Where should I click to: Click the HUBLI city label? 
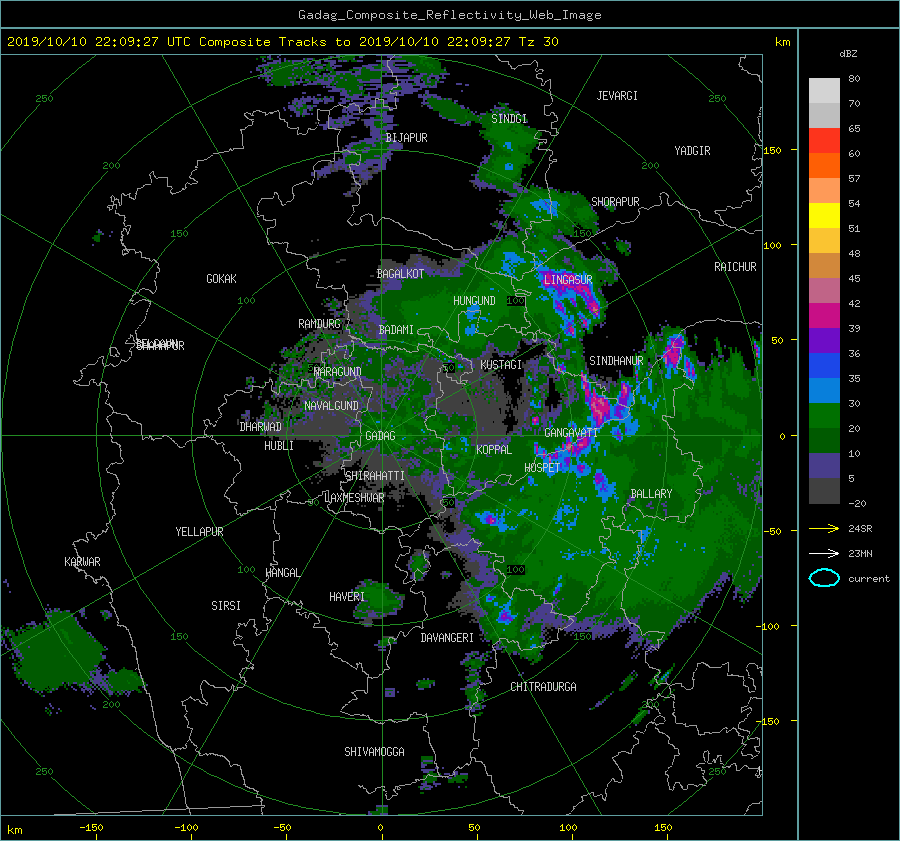pos(279,446)
